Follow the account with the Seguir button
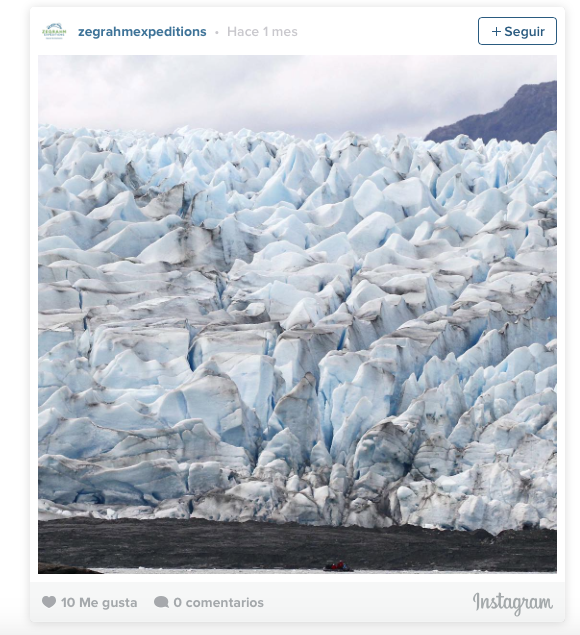Viewport: 580px width, 635px height. pos(517,31)
